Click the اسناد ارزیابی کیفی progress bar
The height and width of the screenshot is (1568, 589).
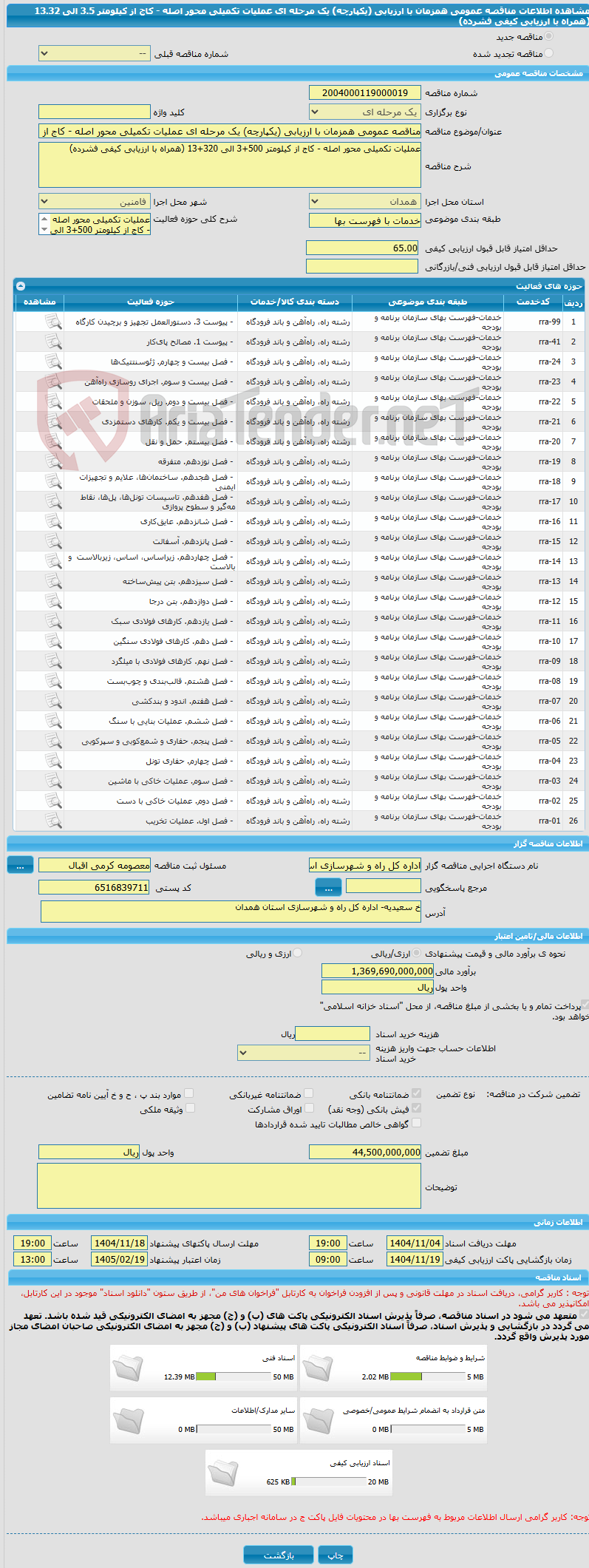329,1482
